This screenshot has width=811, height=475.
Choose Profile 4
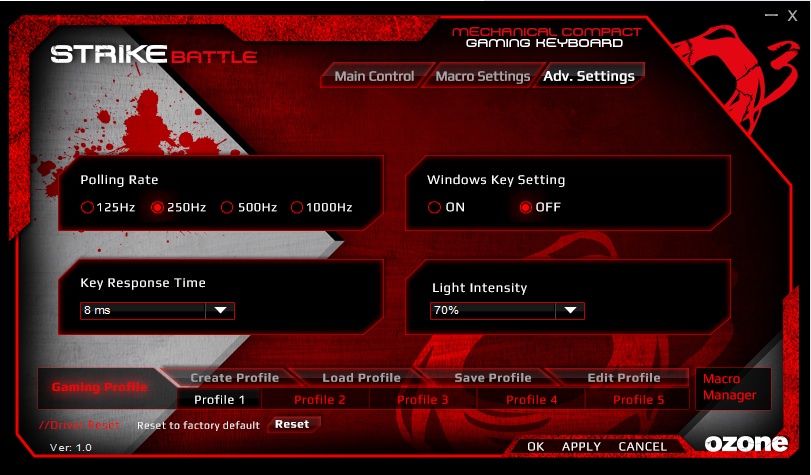pos(531,399)
